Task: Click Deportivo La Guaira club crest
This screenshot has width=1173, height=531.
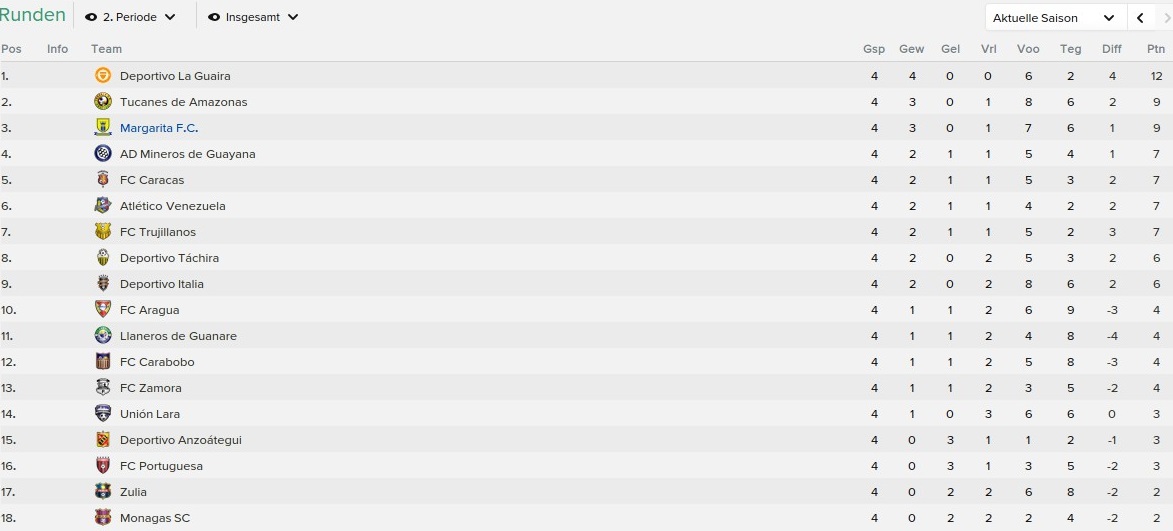Action: coord(103,76)
